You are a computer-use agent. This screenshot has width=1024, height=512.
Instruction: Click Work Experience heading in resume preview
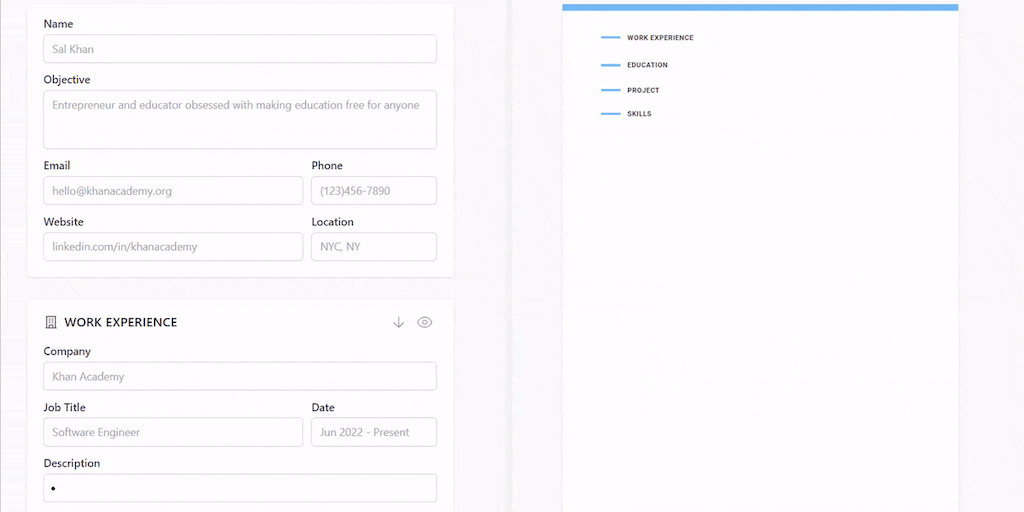(x=660, y=38)
